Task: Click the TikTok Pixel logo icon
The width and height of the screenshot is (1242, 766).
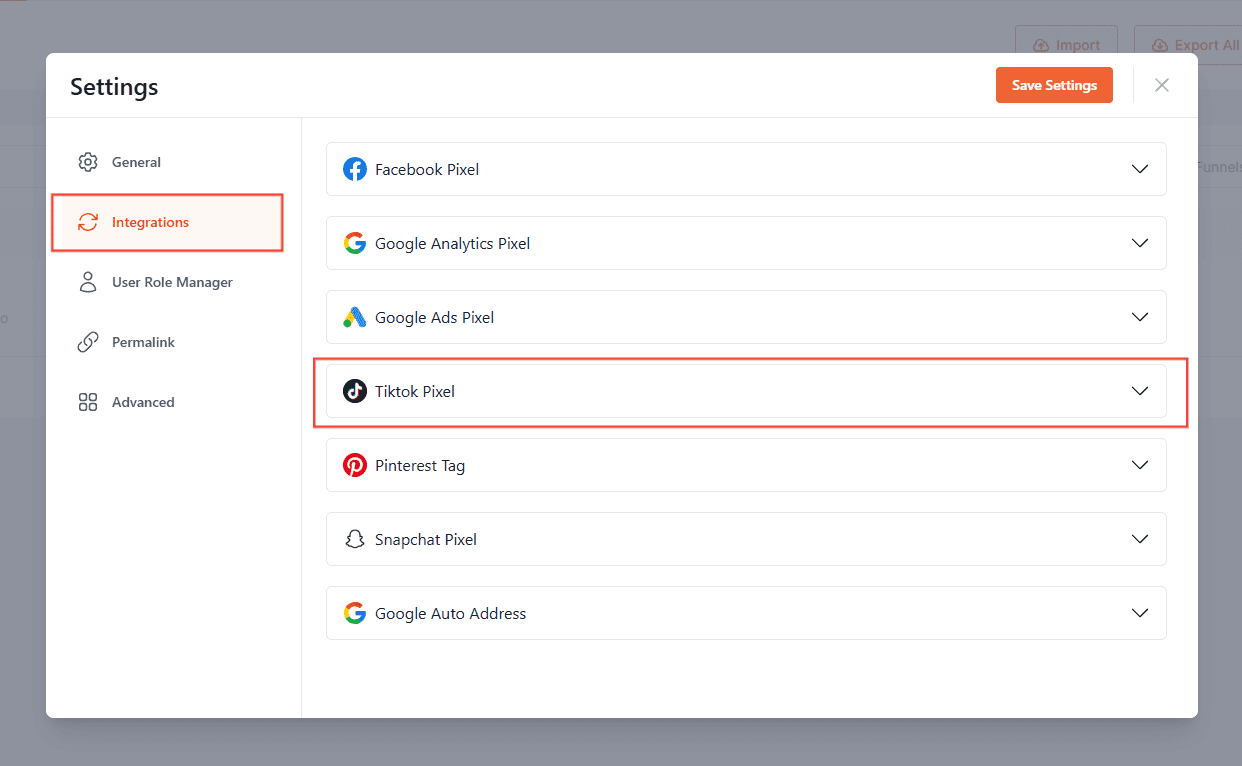Action: tap(354, 391)
